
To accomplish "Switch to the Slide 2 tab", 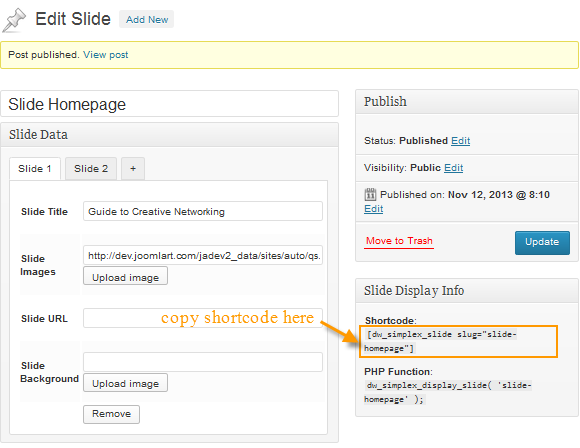I will (91, 169).
